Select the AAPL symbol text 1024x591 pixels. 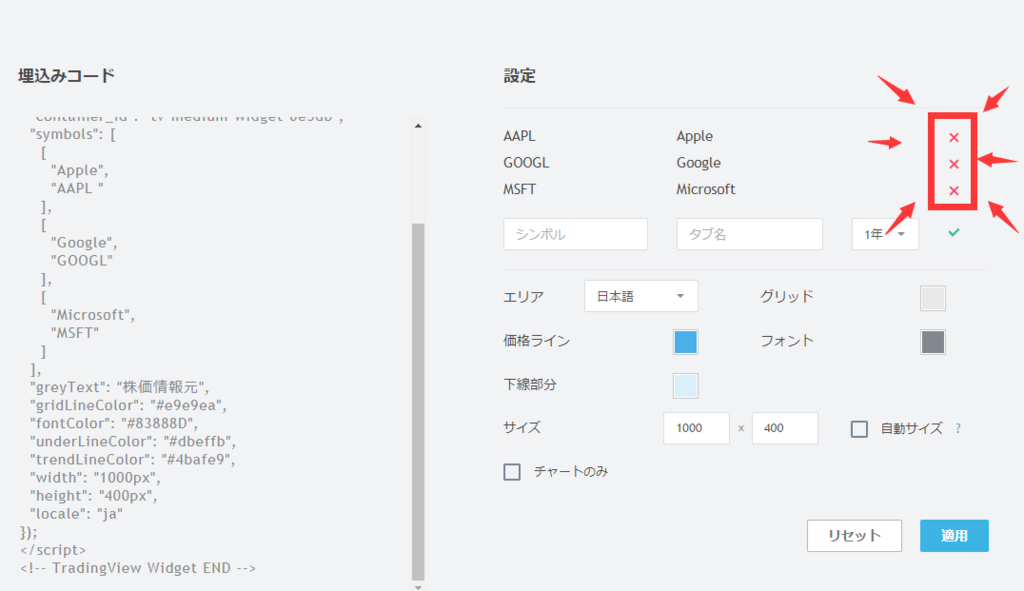point(519,136)
